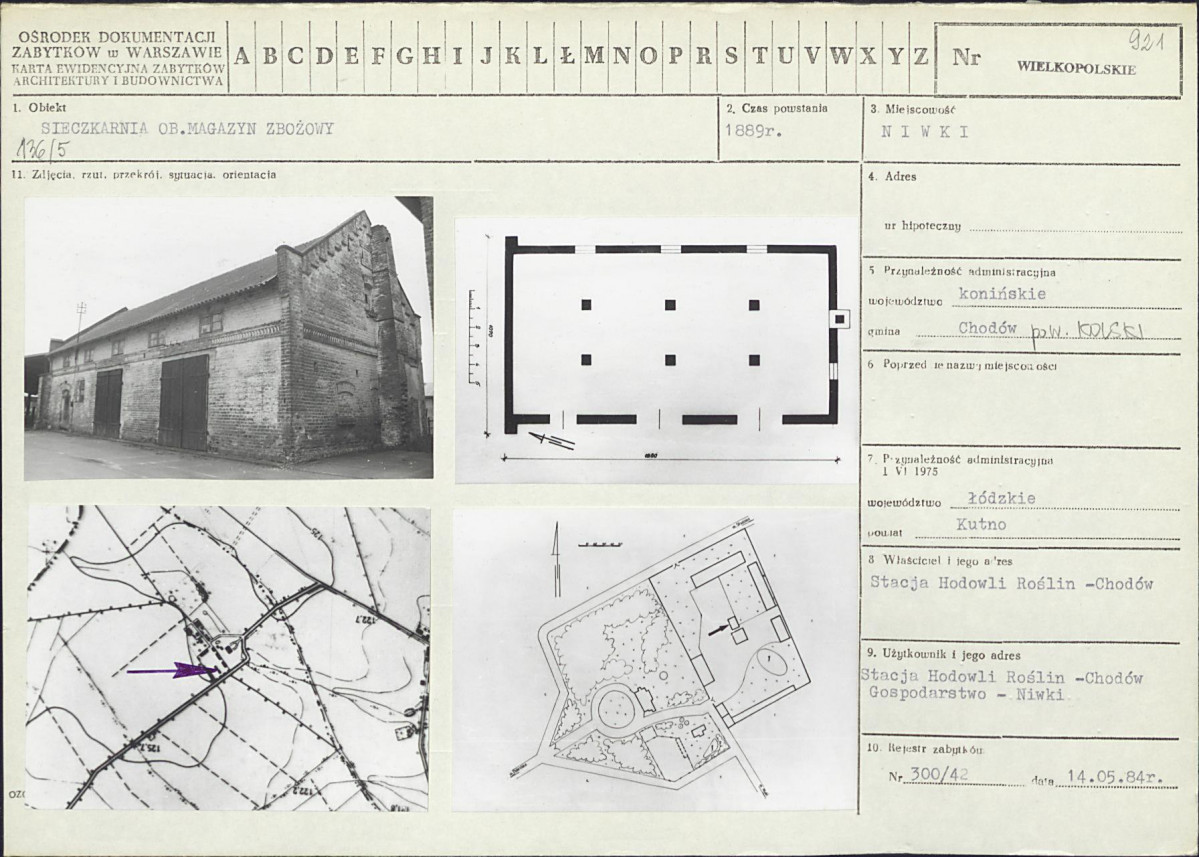This screenshot has width=1199, height=857.
Task: Click the orientation arrow on floor plan
Action: [x=551, y=440]
